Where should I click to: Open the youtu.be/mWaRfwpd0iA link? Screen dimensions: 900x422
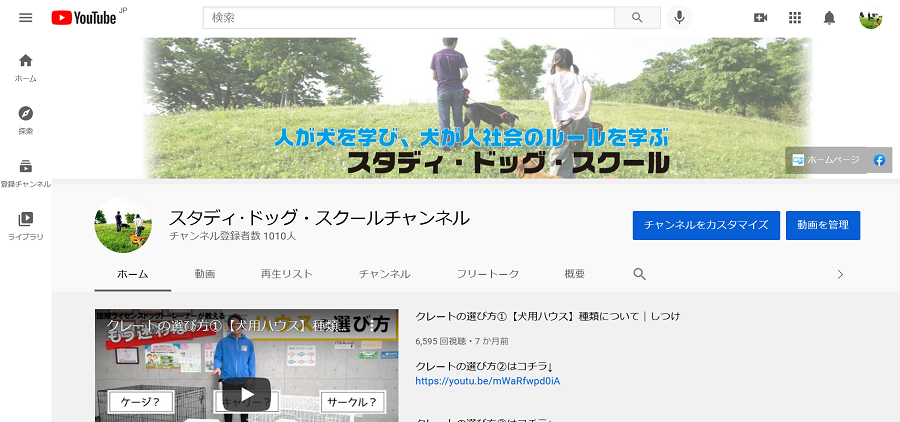tap(487, 381)
